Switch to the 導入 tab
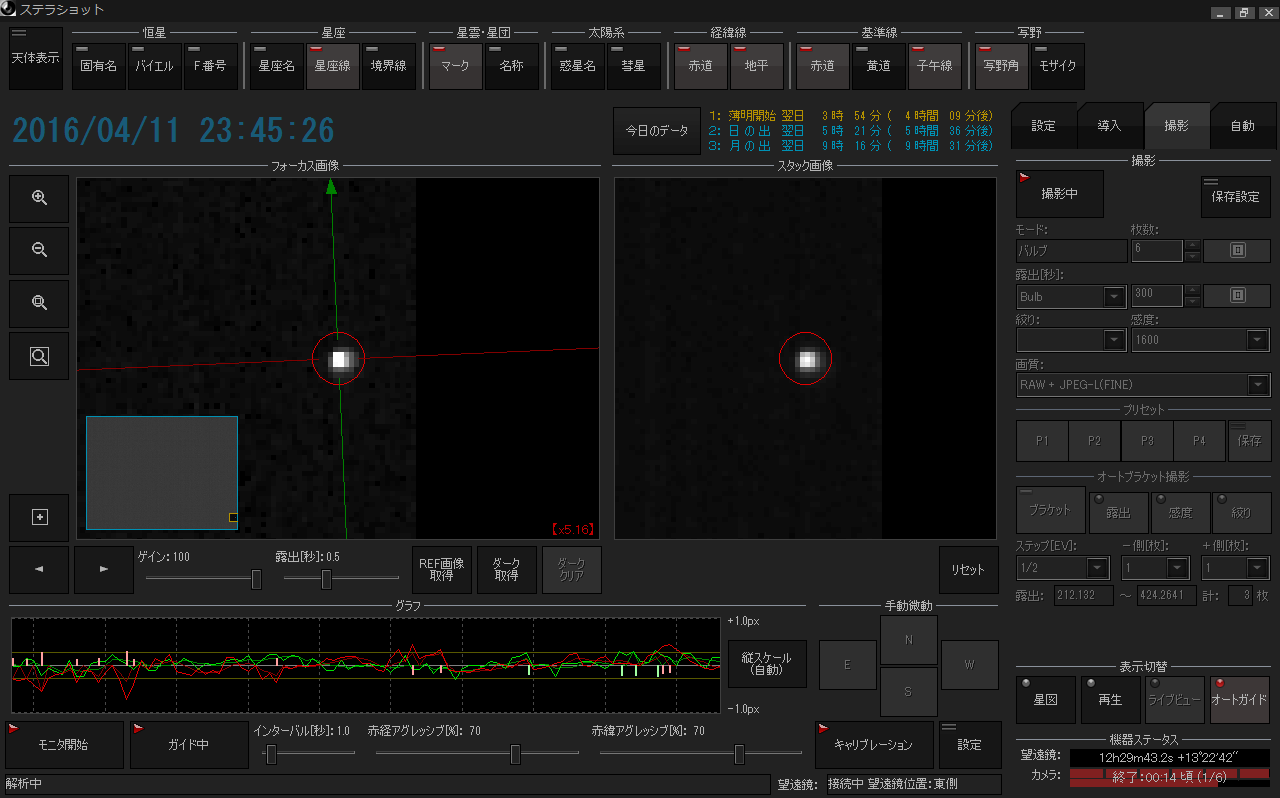Viewport: 1280px width, 798px height. 1109,126
